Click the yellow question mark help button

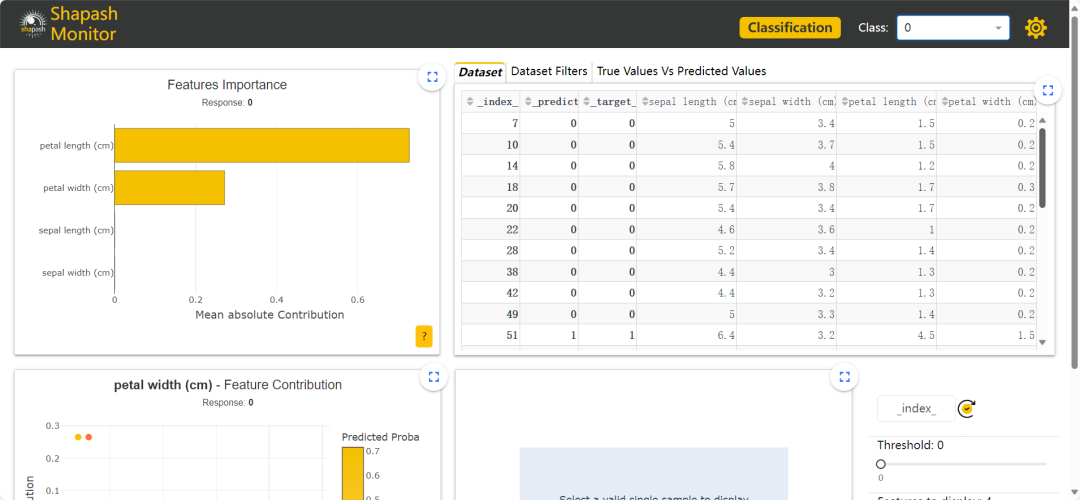point(424,336)
